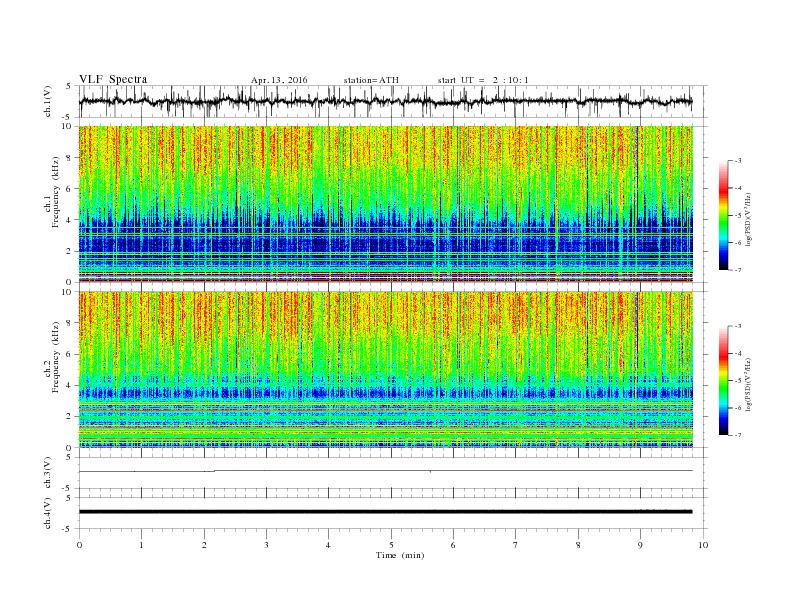792x612 pixels.
Task: Click time axis tick label "5"
Action: (391, 545)
